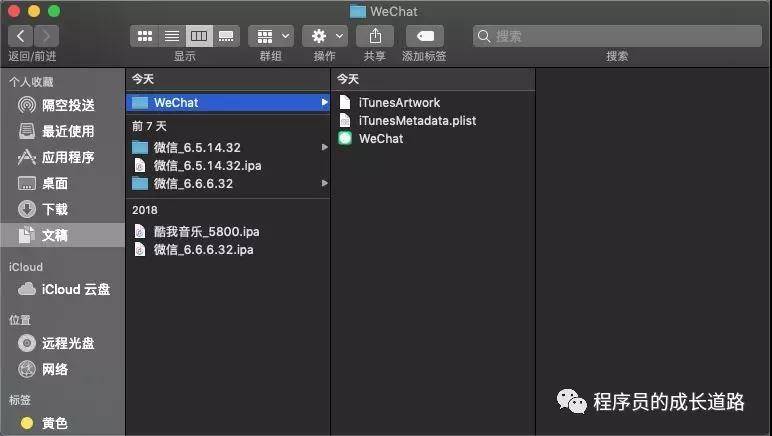
Task: Click the 微信_6.6.6.32.ipa file icon
Action: 140,249
